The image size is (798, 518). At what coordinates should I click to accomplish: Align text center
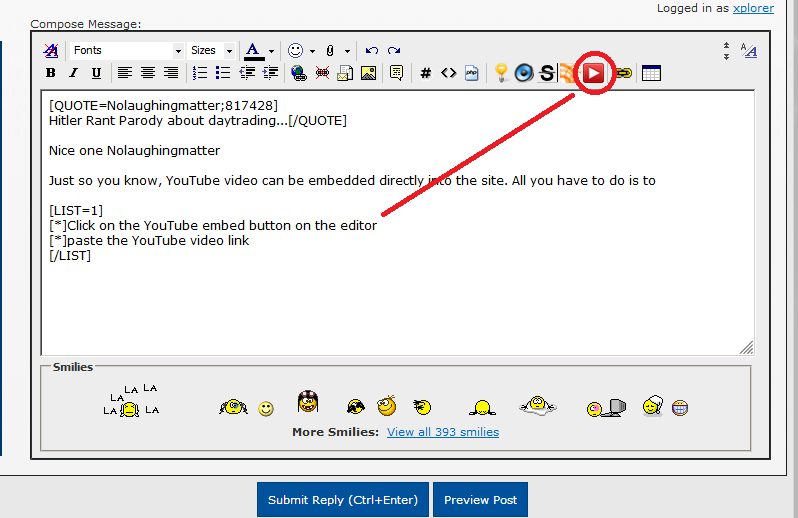[148, 73]
